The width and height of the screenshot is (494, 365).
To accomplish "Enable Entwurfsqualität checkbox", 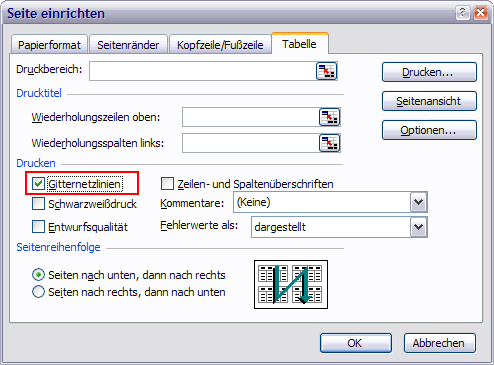I will (38, 227).
